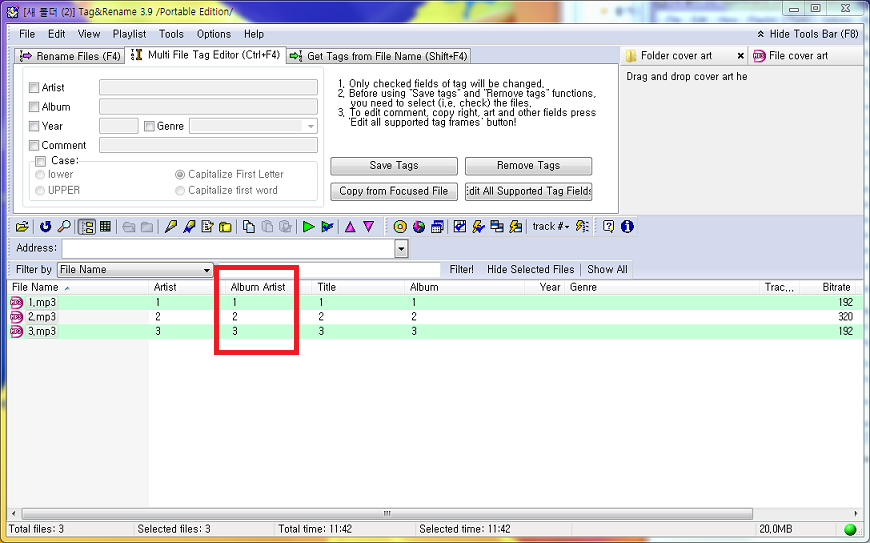This screenshot has width=870, height=543.
Task: Click Show All in filter bar
Action: point(607,270)
